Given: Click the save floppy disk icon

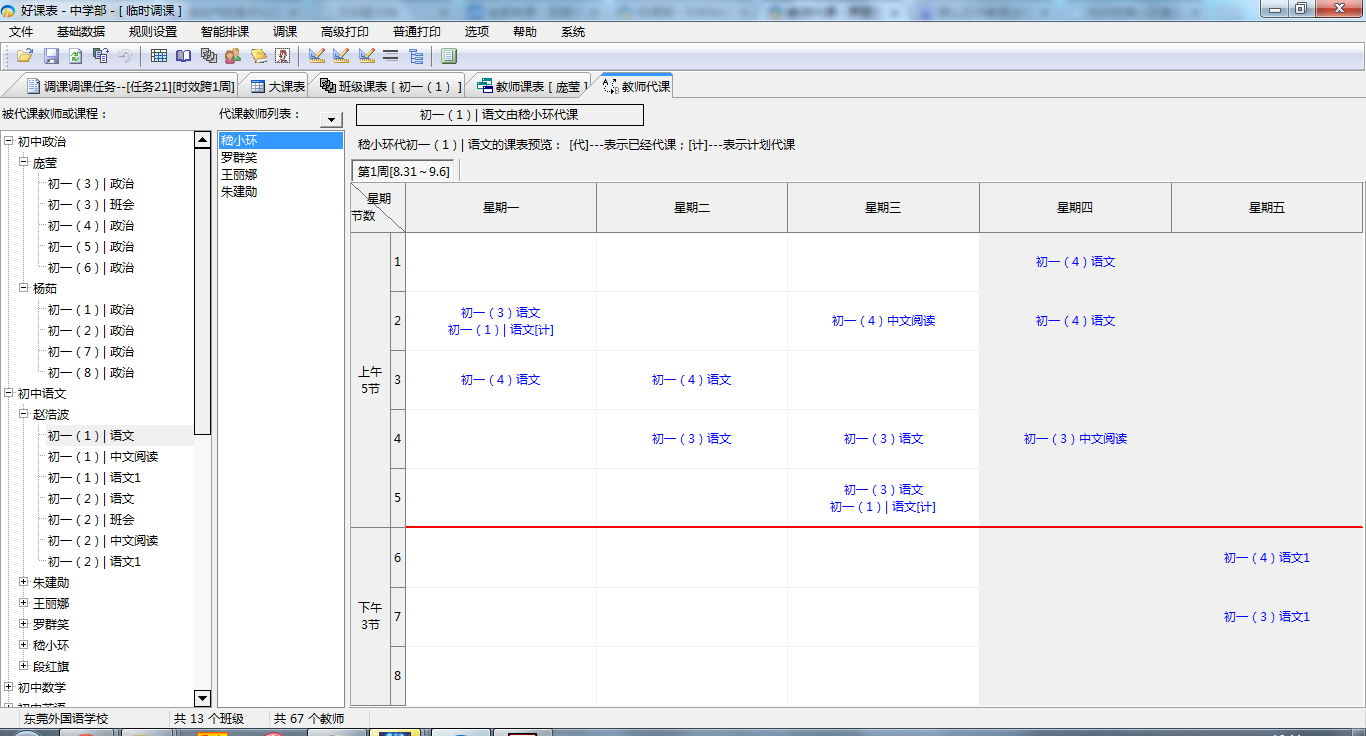Looking at the screenshot, I should pos(51,56).
